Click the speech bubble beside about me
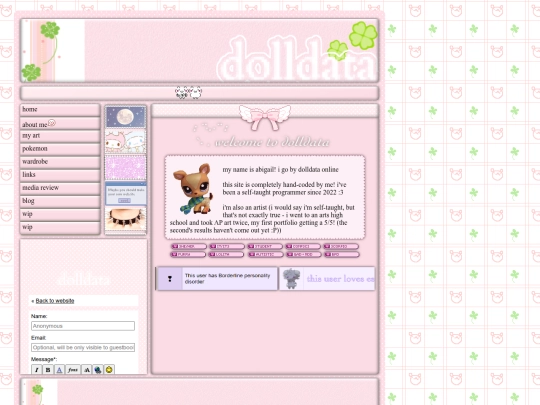Image resolution: width=540 pixels, height=405 pixels. tap(52, 123)
